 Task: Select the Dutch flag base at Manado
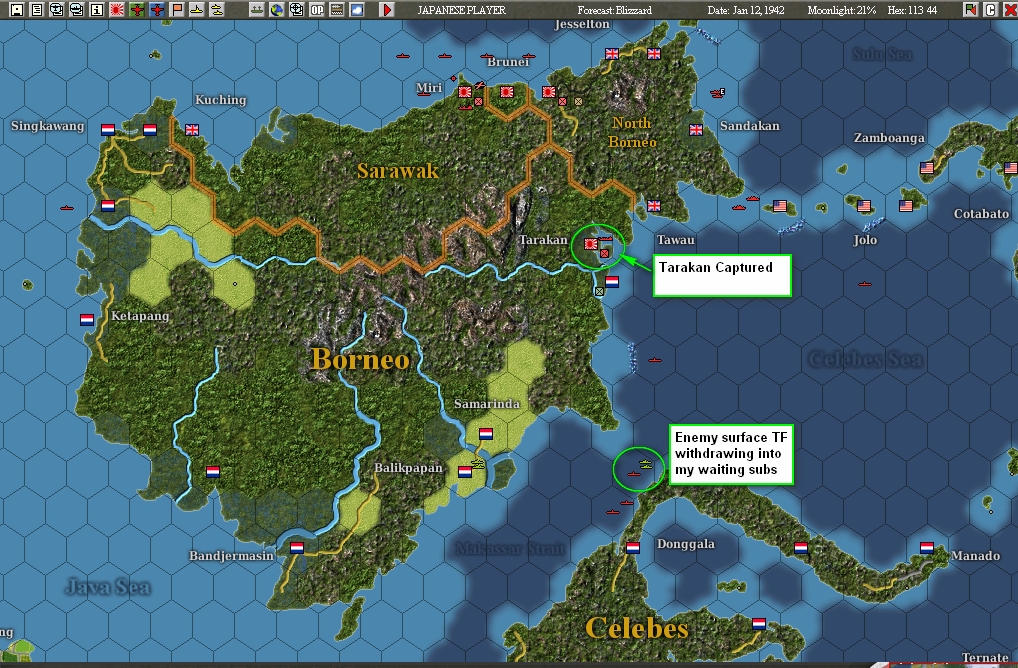pyautogui.click(x=927, y=548)
